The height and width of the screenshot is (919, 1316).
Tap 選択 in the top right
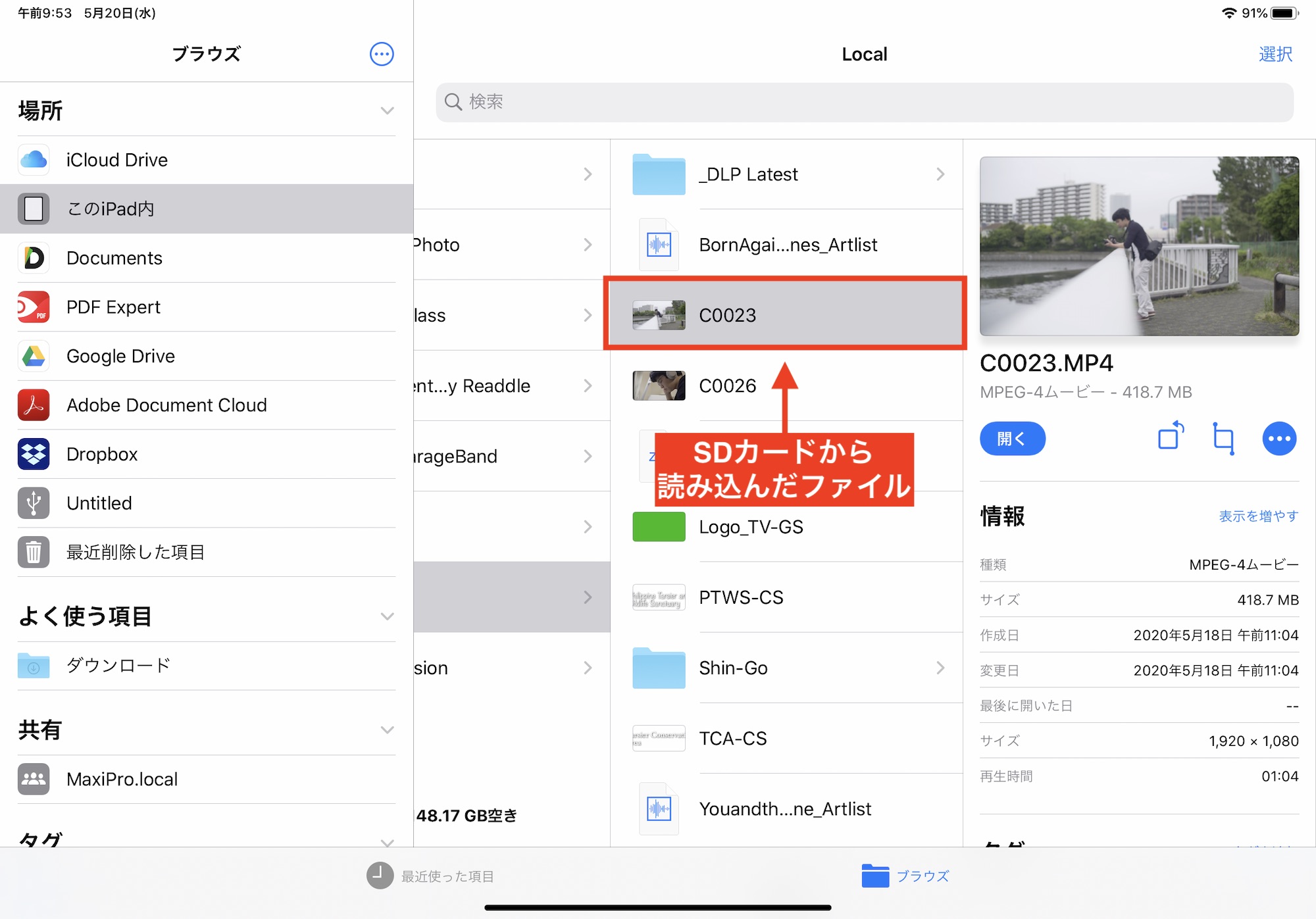point(1275,54)
